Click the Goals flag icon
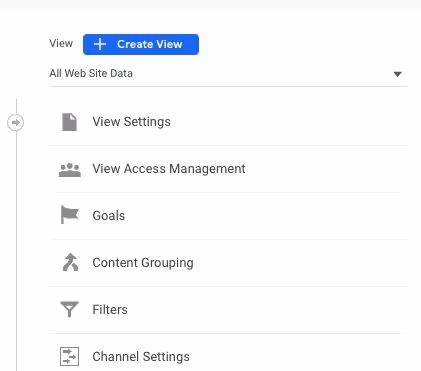 (x=70, y=215)
